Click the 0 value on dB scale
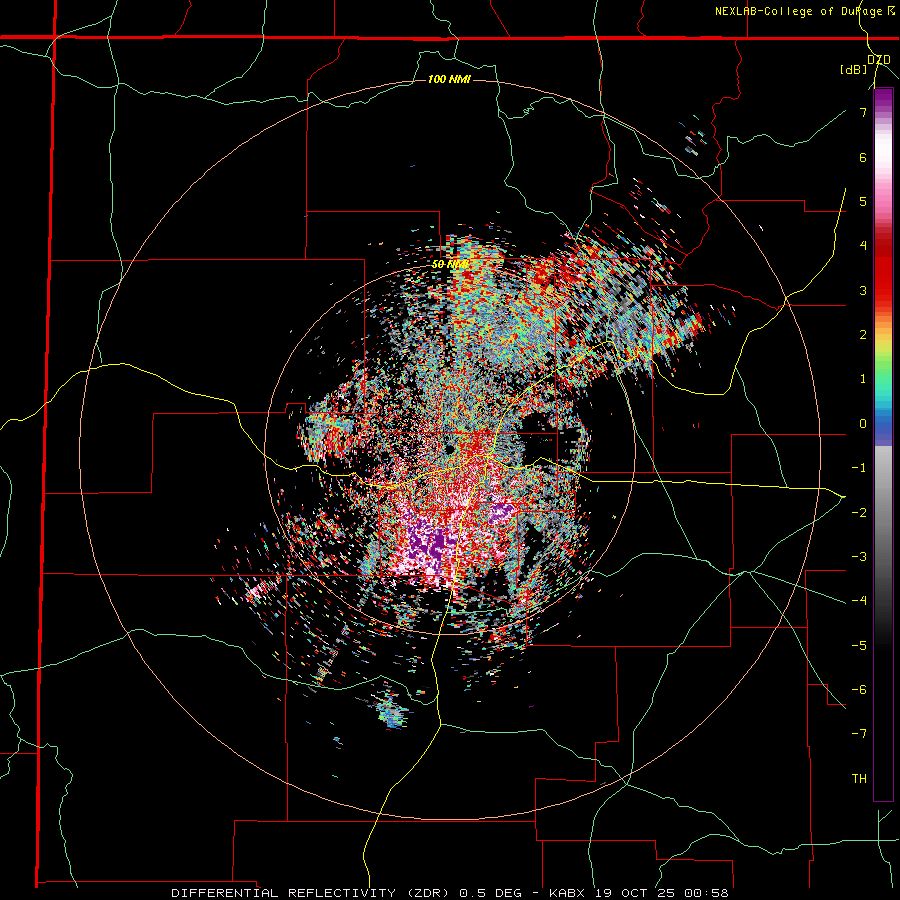 point(863,424)
